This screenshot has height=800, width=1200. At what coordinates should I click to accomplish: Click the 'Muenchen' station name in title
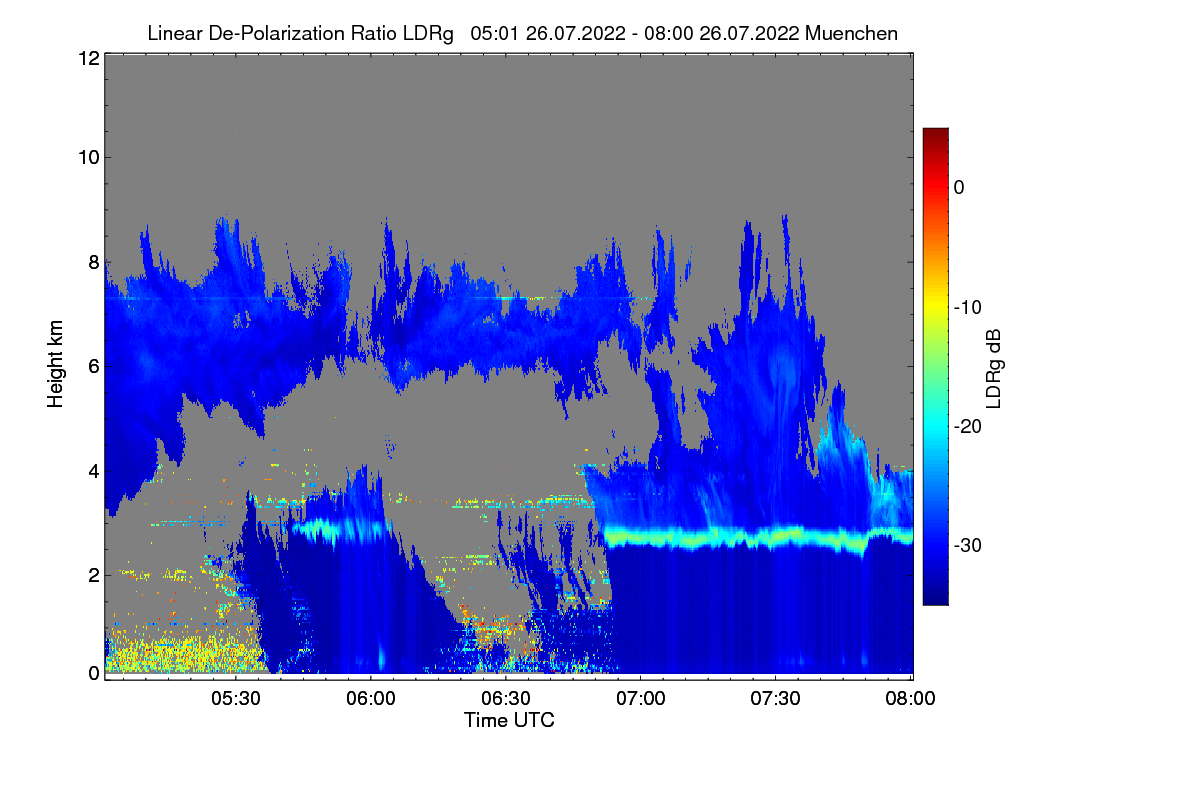pos(851,33)
